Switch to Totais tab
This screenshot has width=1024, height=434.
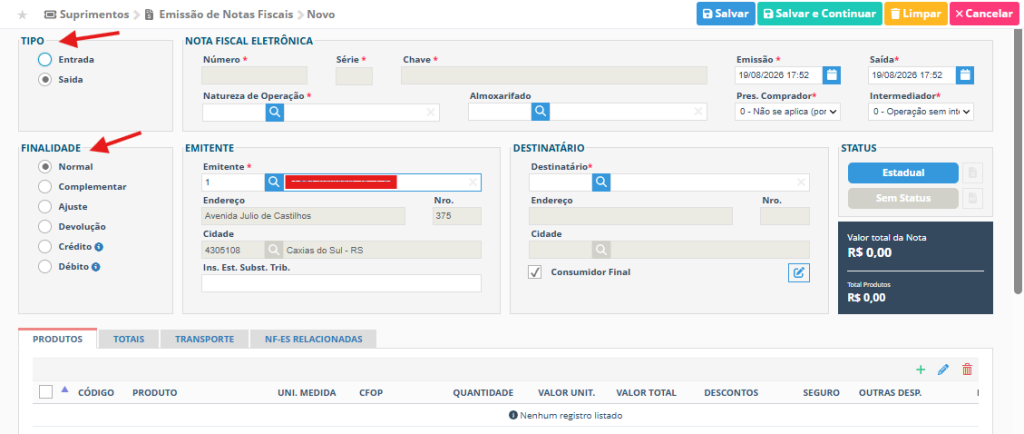(x=128, y=339)
